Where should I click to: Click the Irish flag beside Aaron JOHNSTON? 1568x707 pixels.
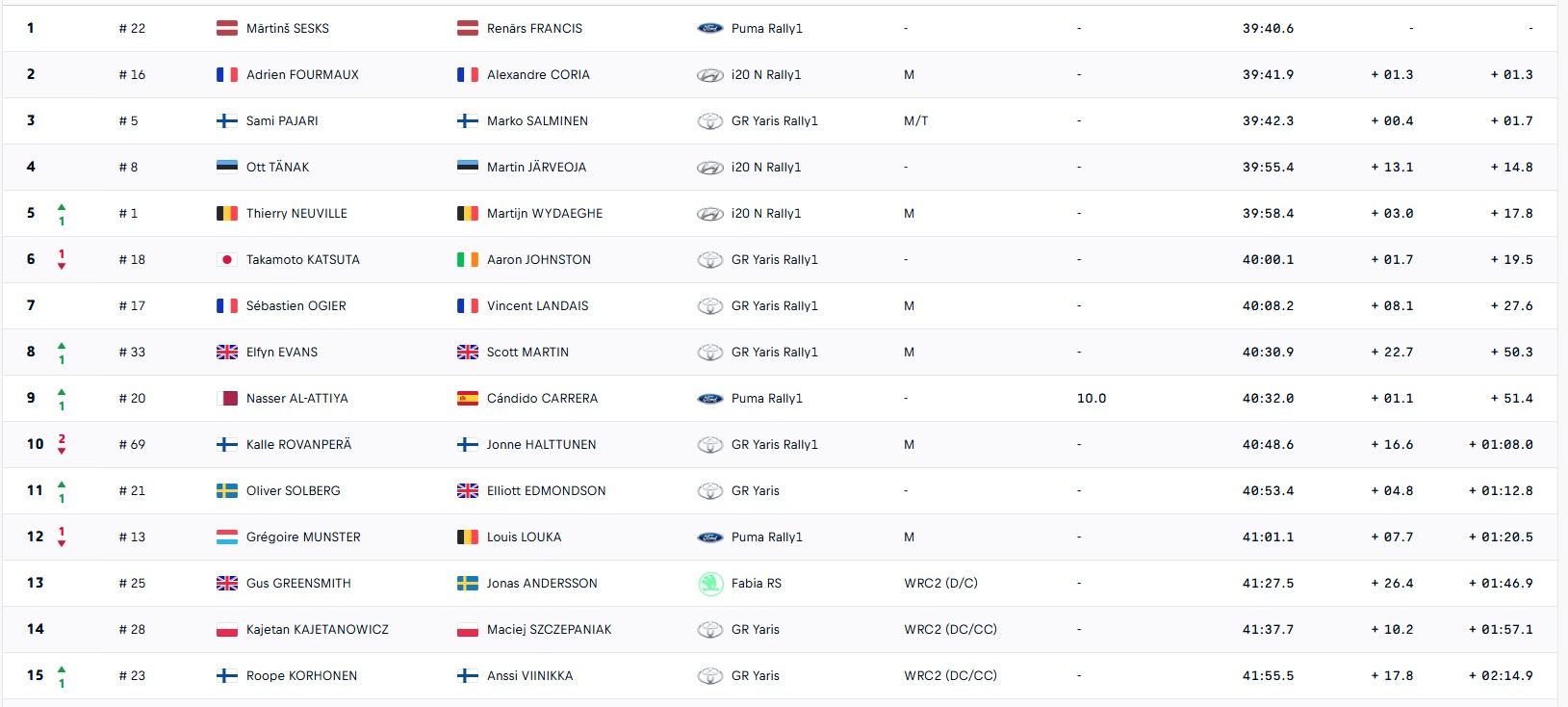pyautogui.click(x=468, y=260)
